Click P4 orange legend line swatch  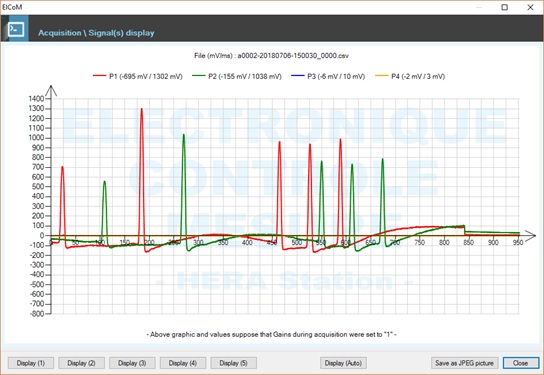pyautogui.click(x=382, y=76)
